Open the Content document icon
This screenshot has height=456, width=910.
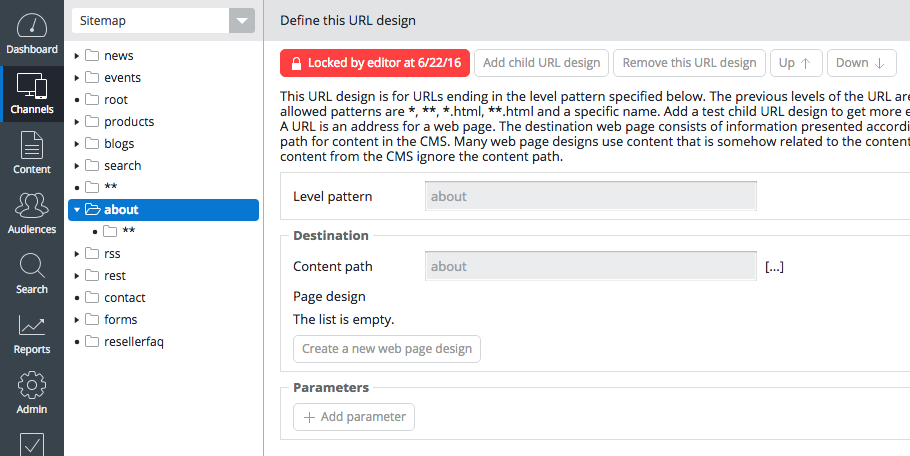(x=31, y=145)
